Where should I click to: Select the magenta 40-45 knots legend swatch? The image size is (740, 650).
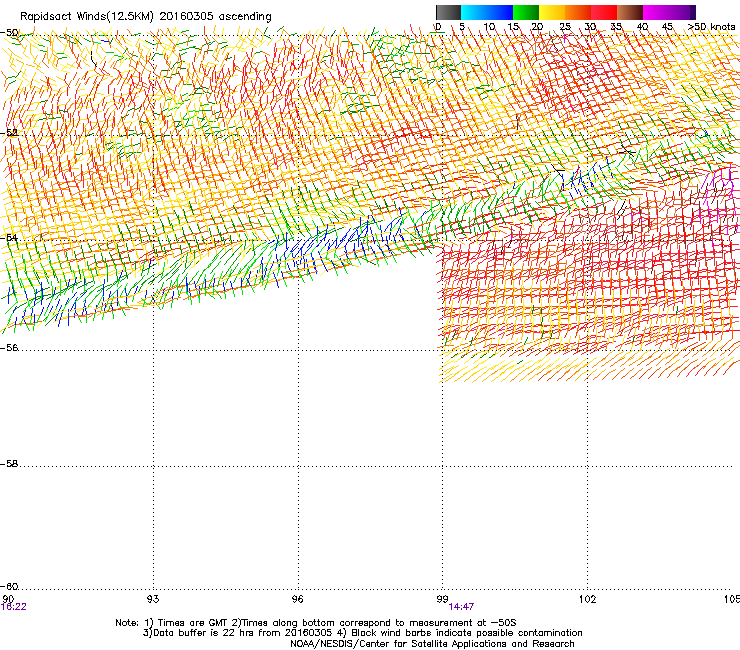click(x=666, y=12)
